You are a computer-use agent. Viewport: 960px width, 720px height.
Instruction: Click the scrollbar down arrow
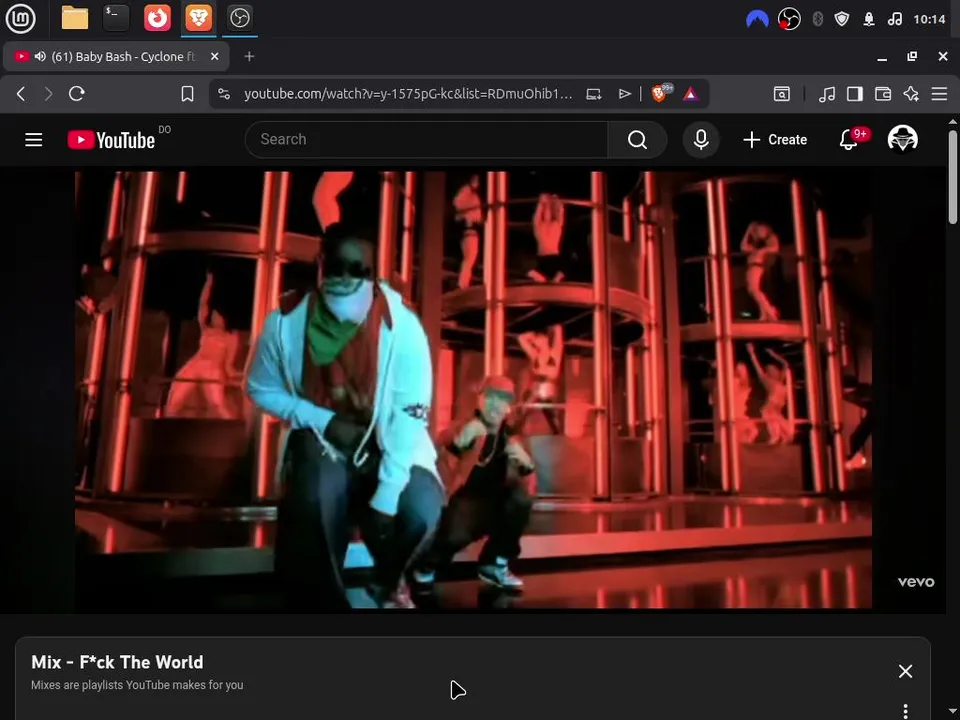(x=953, y=713)
